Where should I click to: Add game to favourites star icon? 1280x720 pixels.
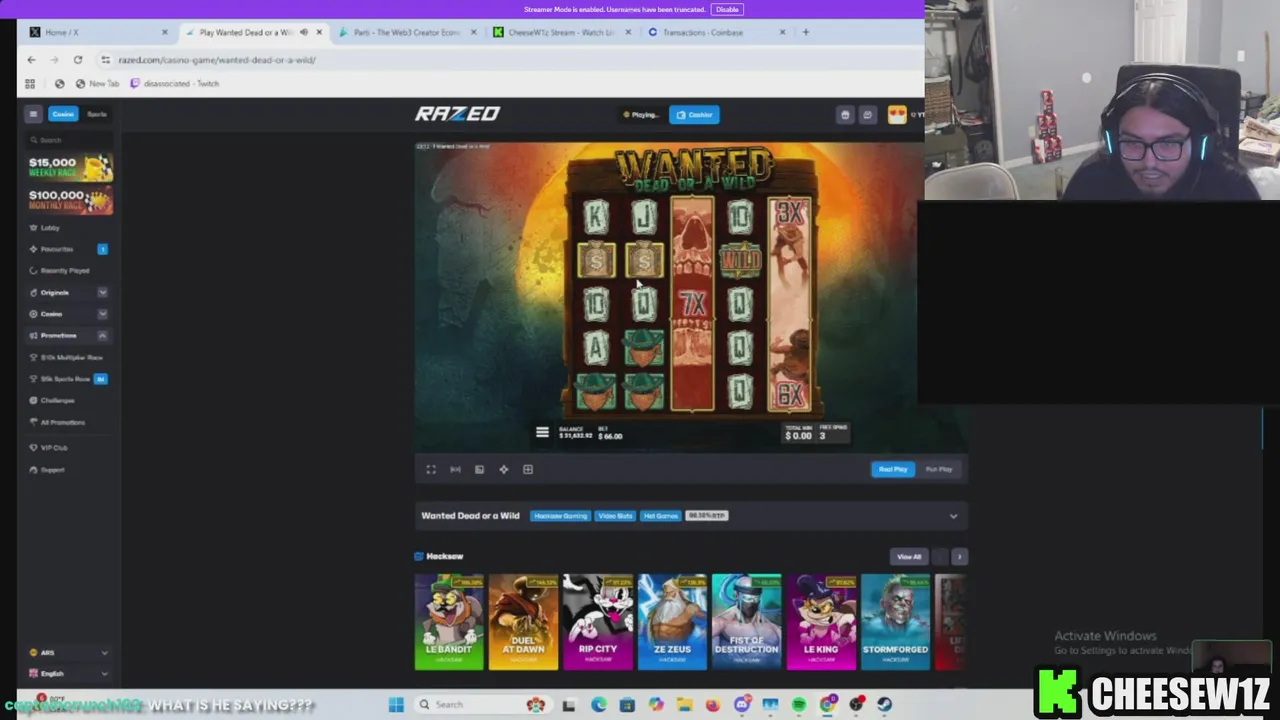tap(503, 469)
